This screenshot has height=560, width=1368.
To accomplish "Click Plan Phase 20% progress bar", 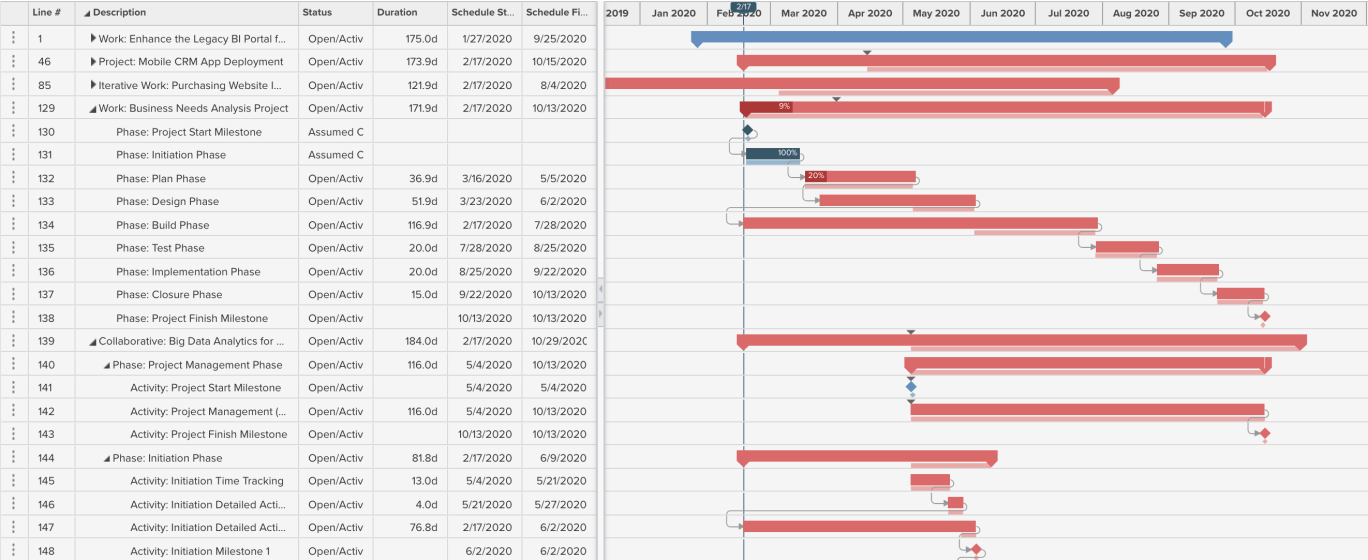I will point(816,176).
